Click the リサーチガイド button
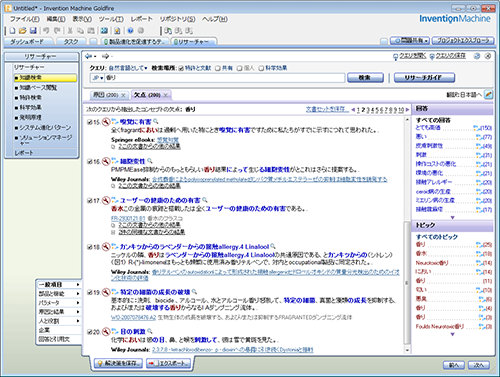Viewport: 500px width, 377px height. 424,78
